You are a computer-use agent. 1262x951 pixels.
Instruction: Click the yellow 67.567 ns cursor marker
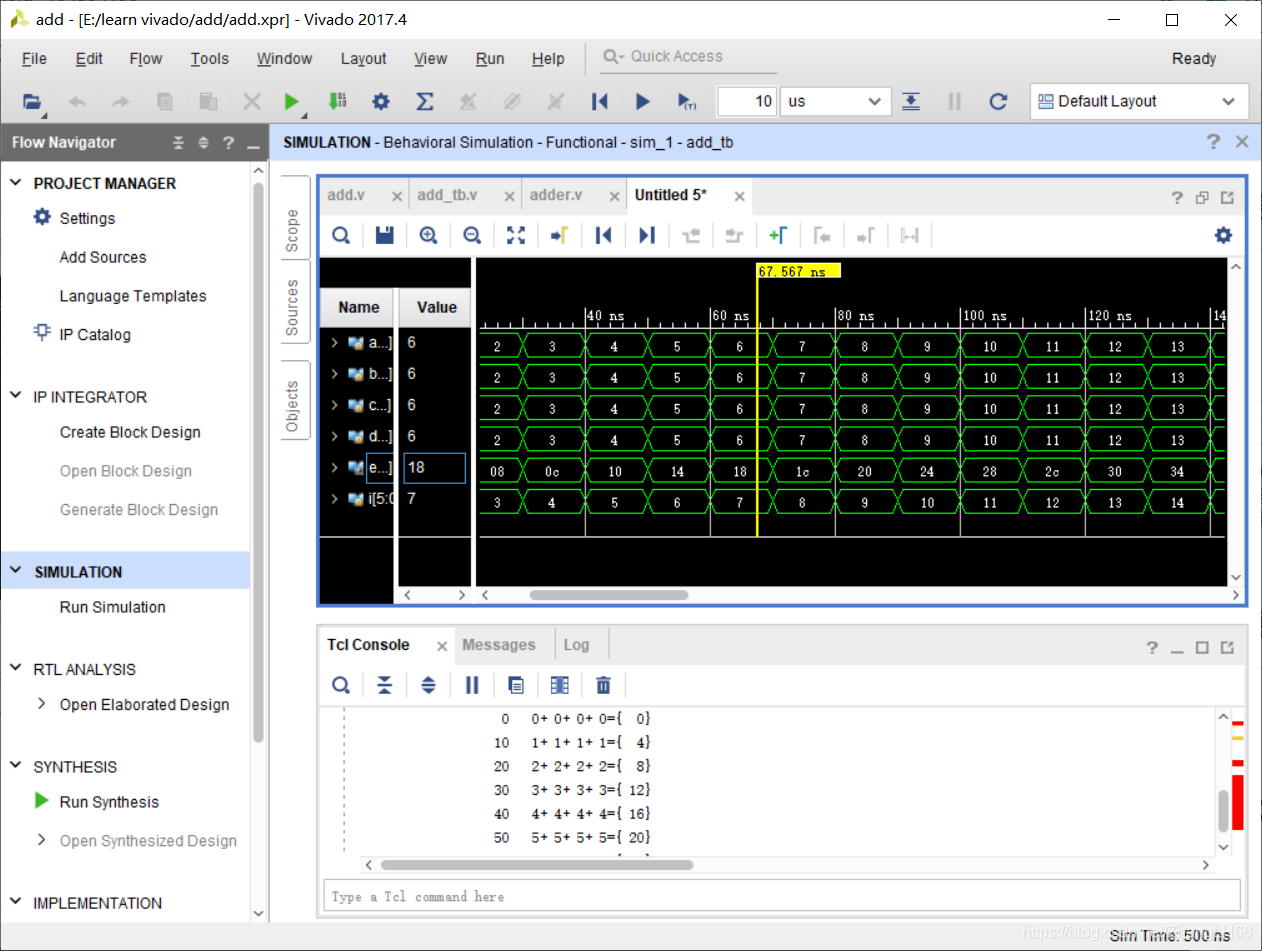coord(798,271)
